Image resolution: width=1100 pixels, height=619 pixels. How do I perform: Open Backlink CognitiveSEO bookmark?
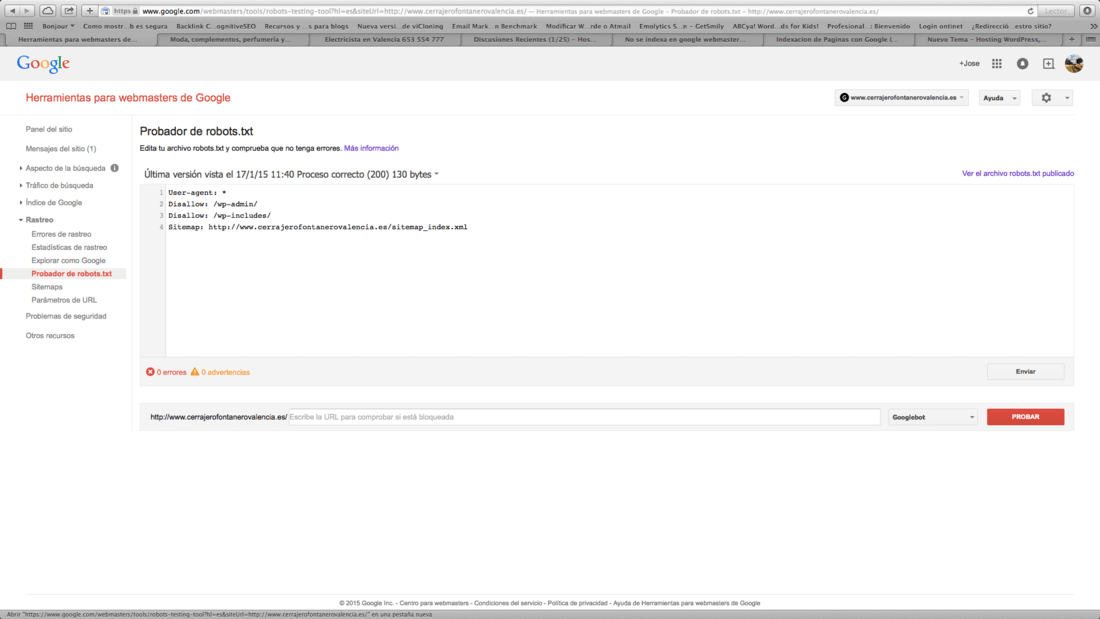[x=216, y=26]
